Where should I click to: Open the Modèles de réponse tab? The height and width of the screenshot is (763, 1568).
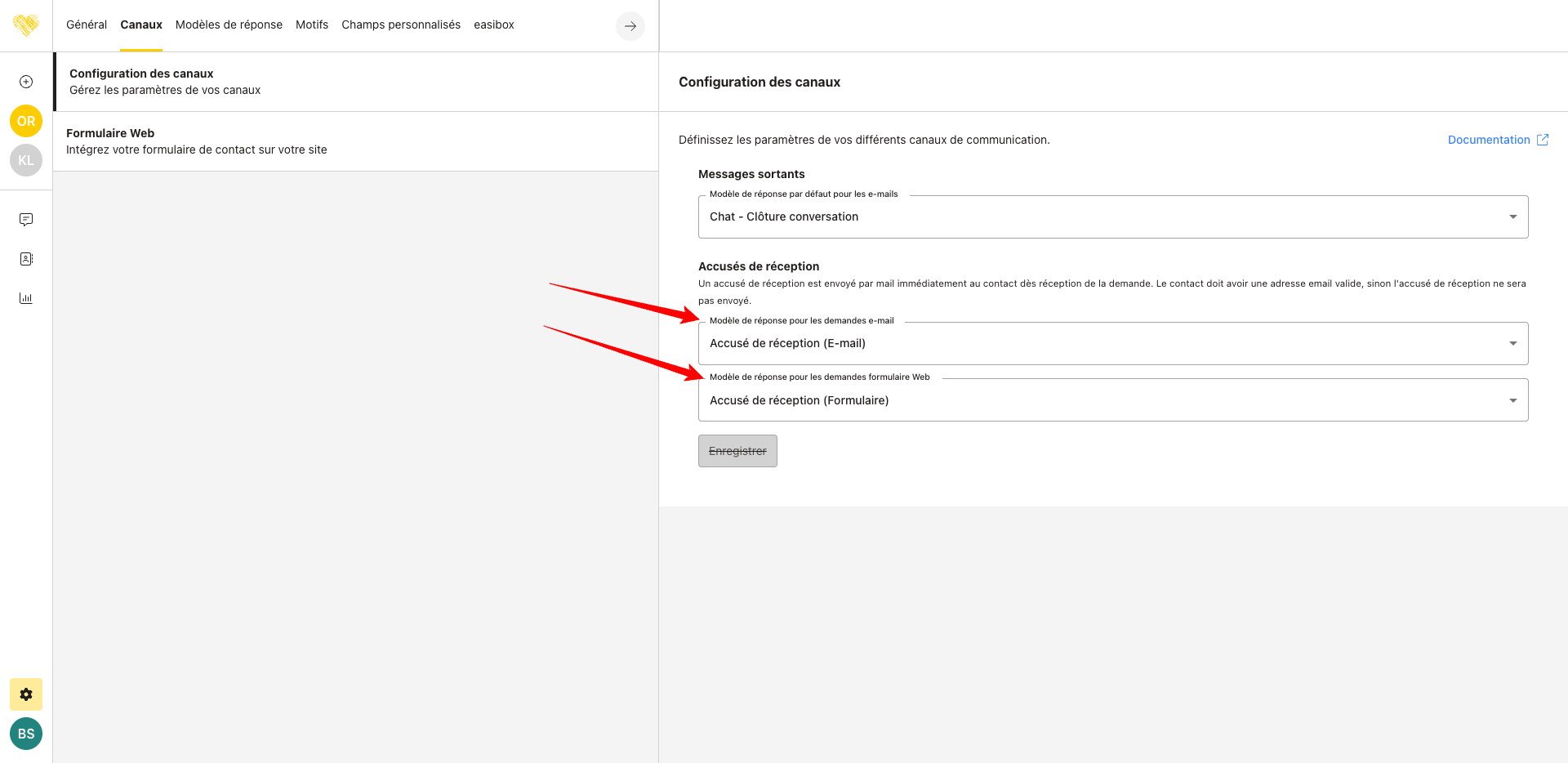click(229, 25)
